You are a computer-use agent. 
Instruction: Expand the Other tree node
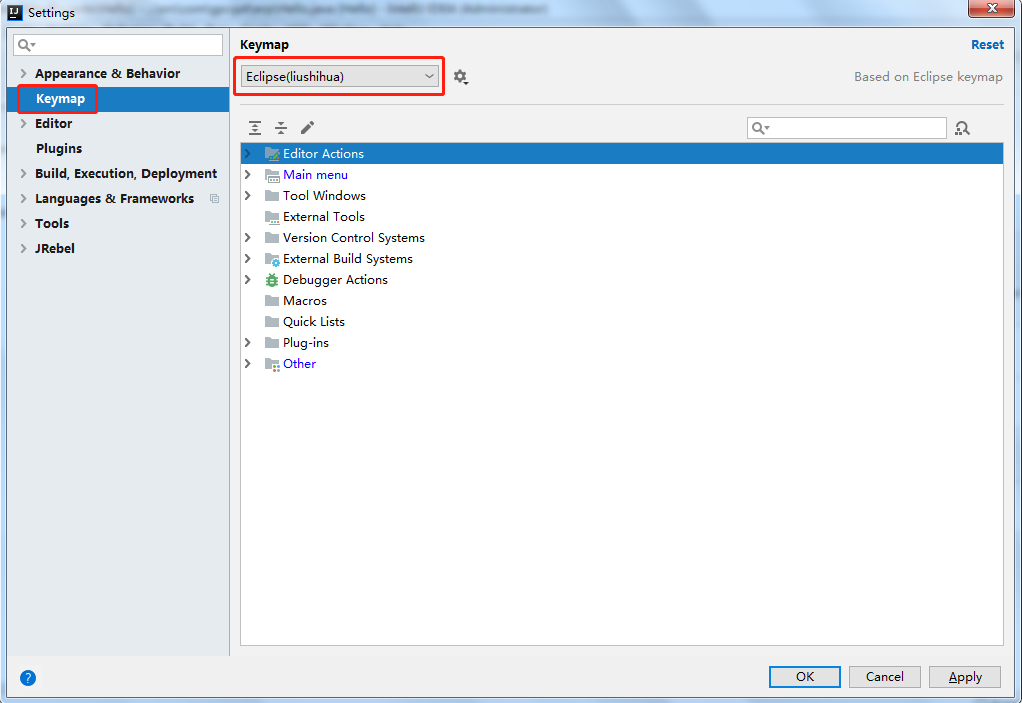tap(248, 364)
